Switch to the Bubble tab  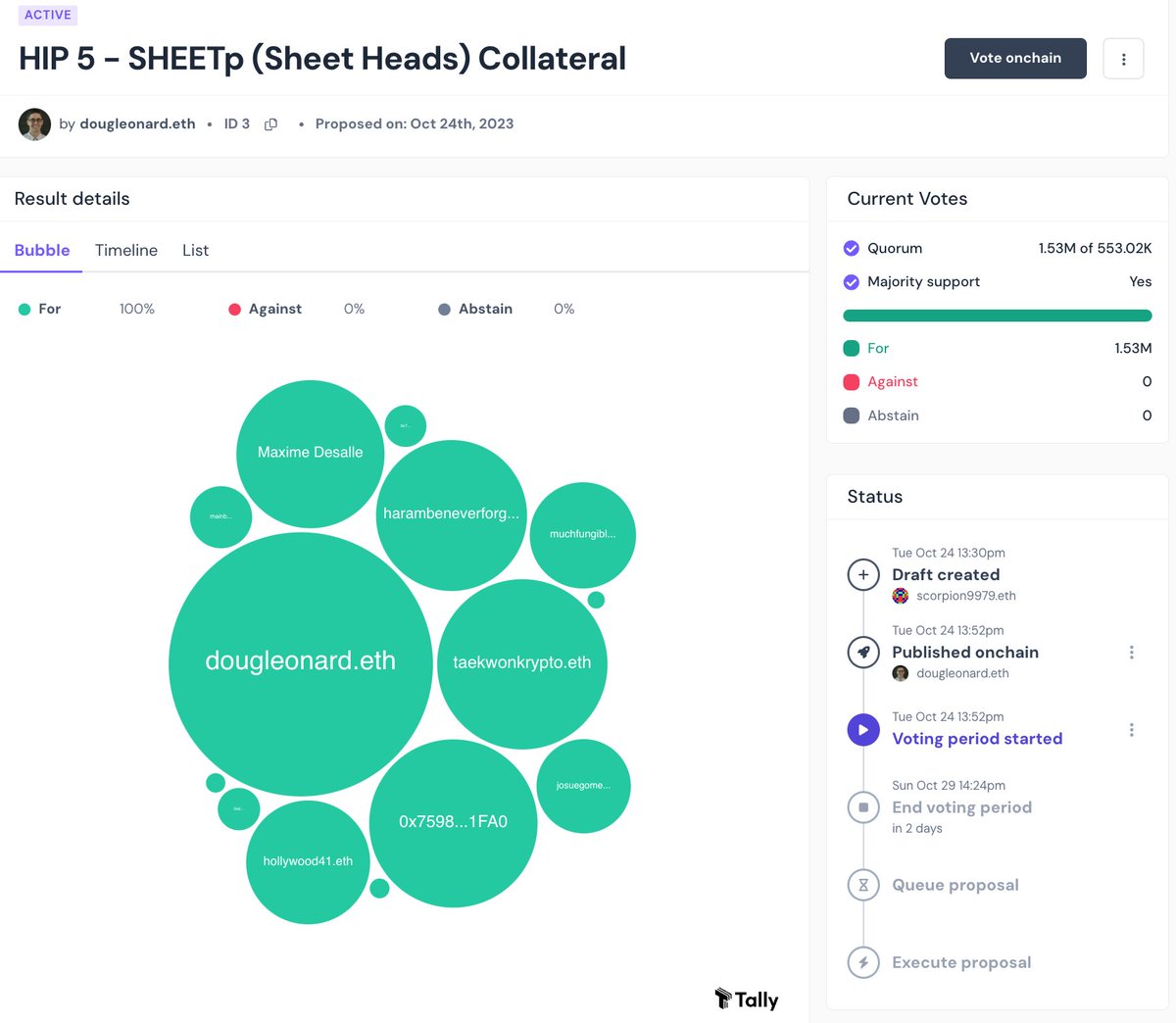pyautogui.click(x=42, y=250)
